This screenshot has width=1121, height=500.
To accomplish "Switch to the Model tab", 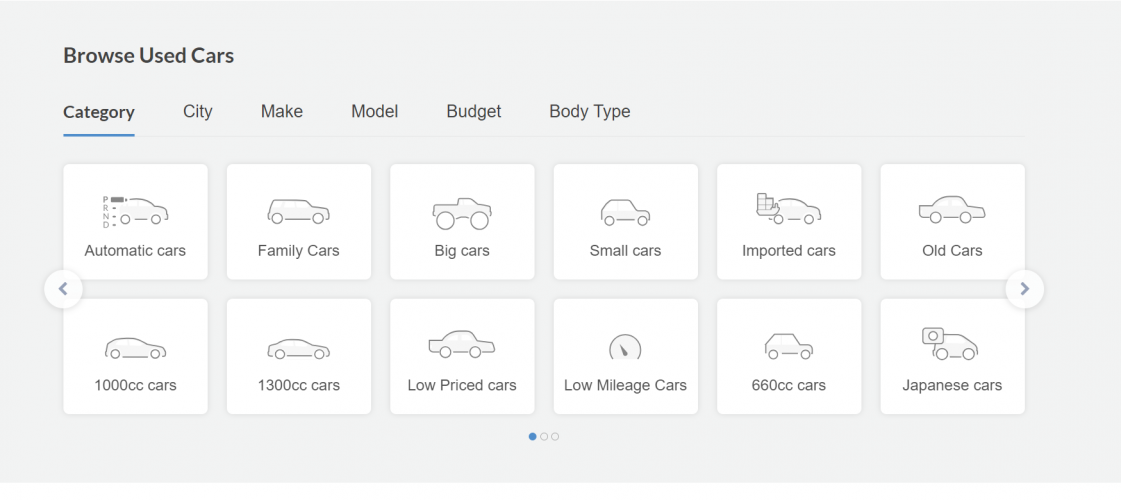I will click(x=375, y=112).
